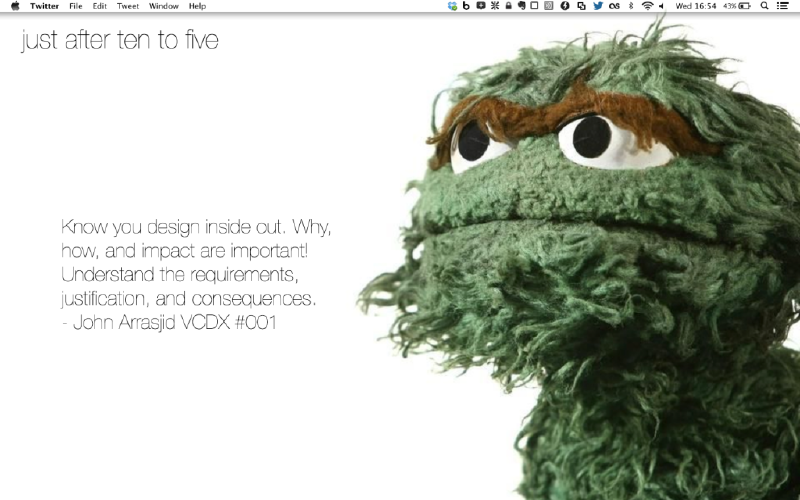This screenshot has height=500, width=800.
Task: Click the 'just after ten to five' text
Action: (120, 40)
